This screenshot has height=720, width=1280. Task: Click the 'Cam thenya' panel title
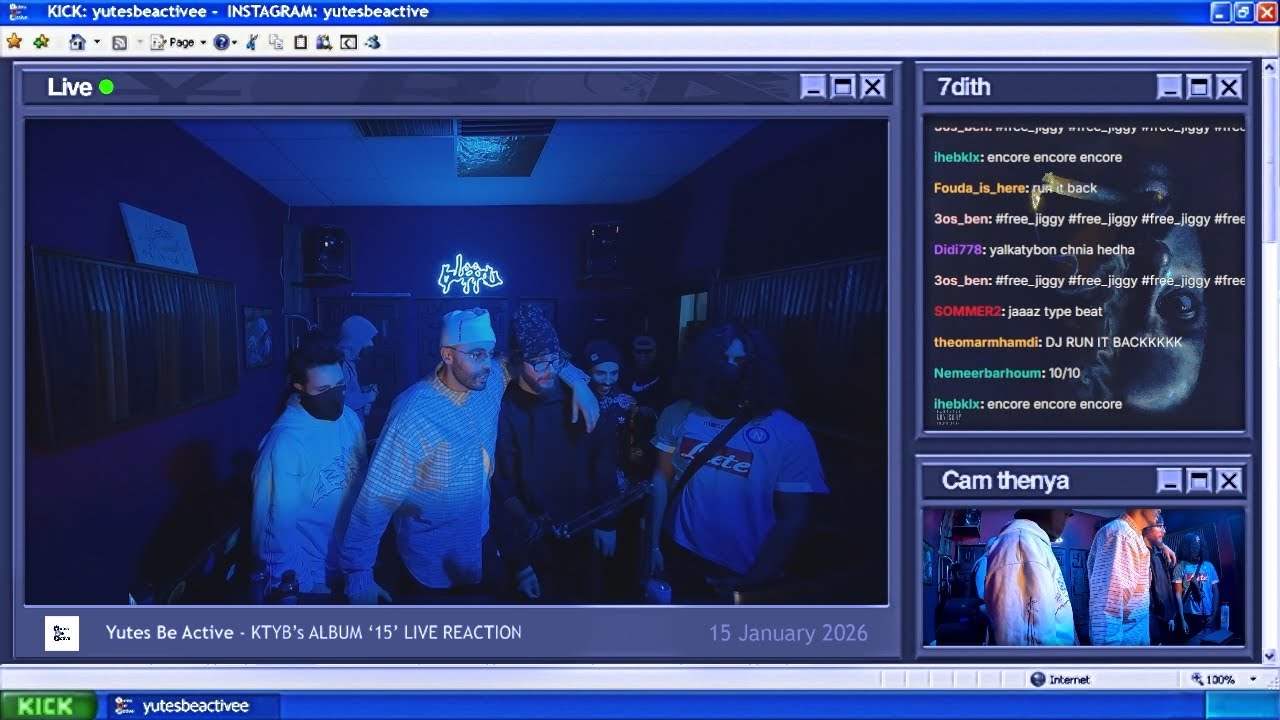click(1005, 481)
